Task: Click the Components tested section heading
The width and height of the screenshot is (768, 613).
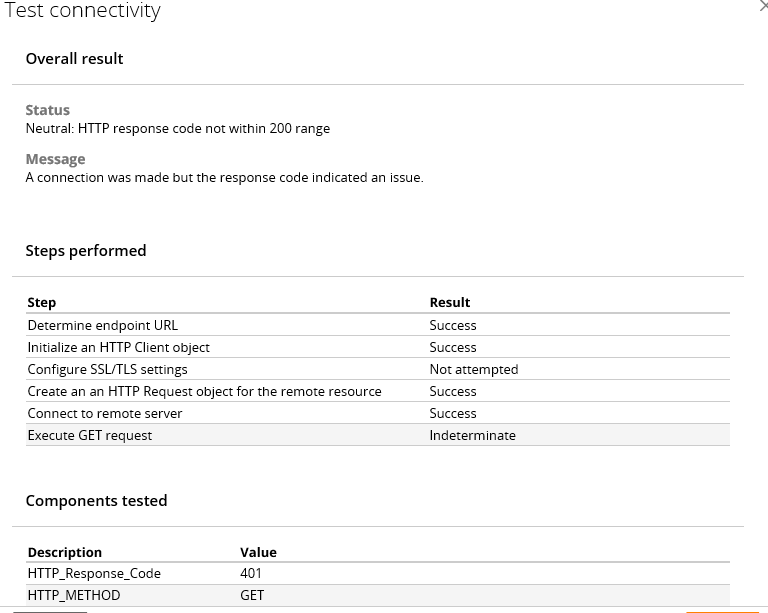Action: (96, 501)
